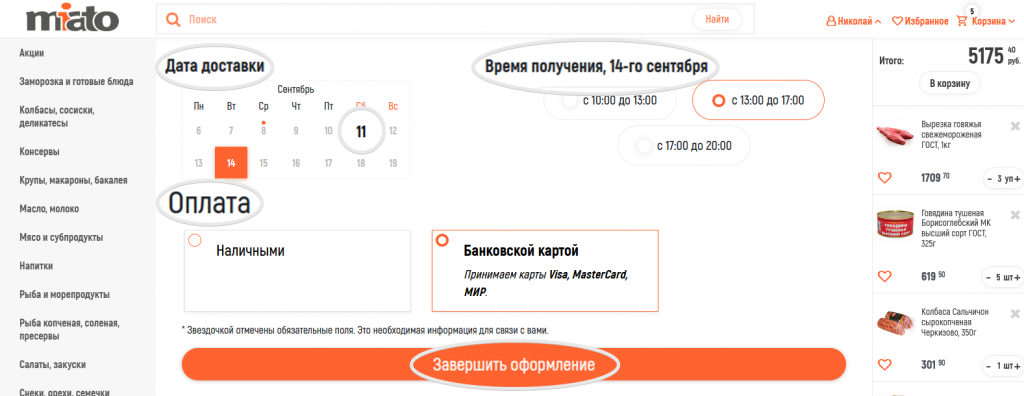1024x396 pixels.
Task: Click the user profile icon beside Николай
Action: [831, 21]
